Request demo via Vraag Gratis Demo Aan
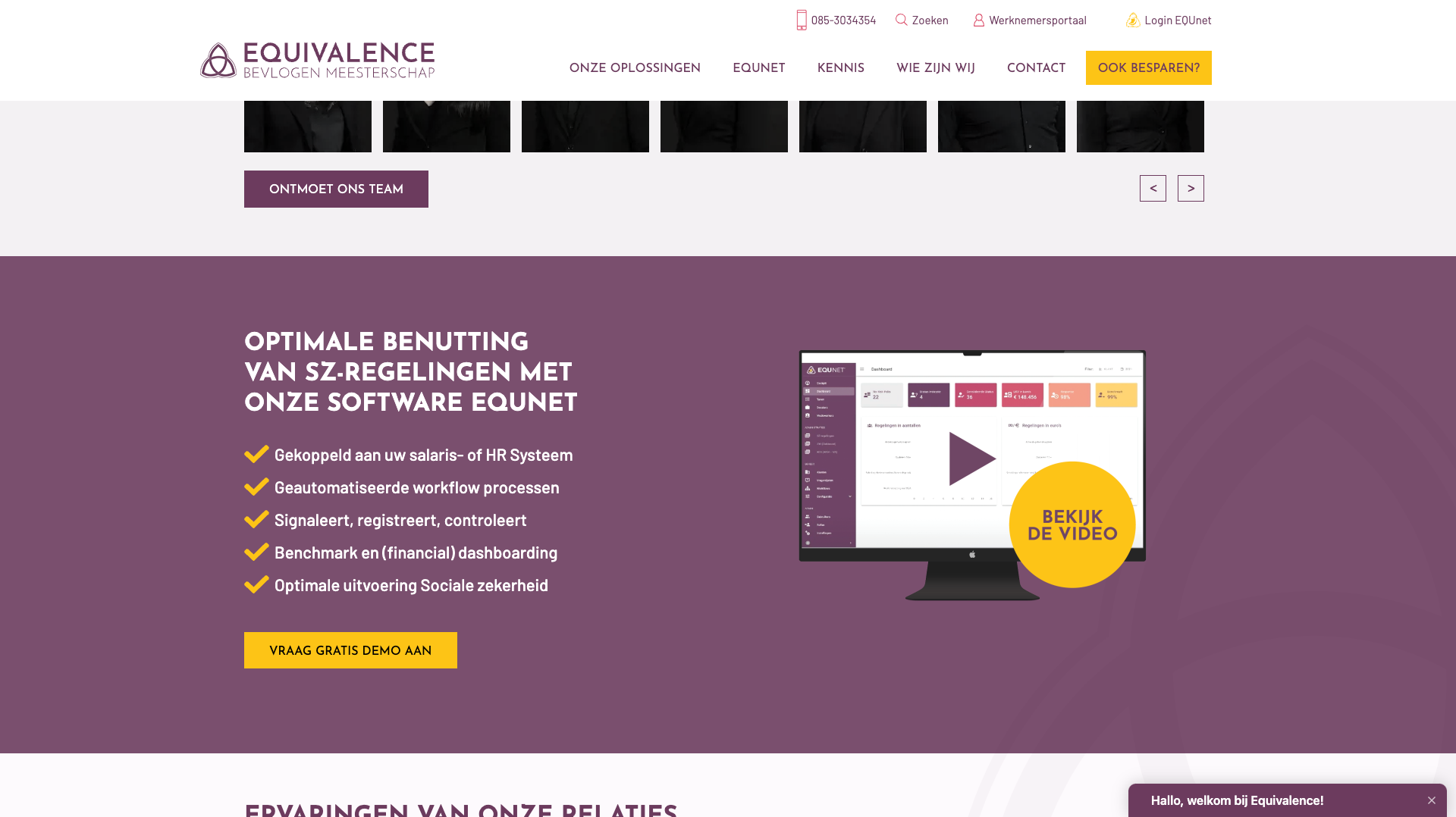The width and height of the screenshot is (1456, 817). 350,650
